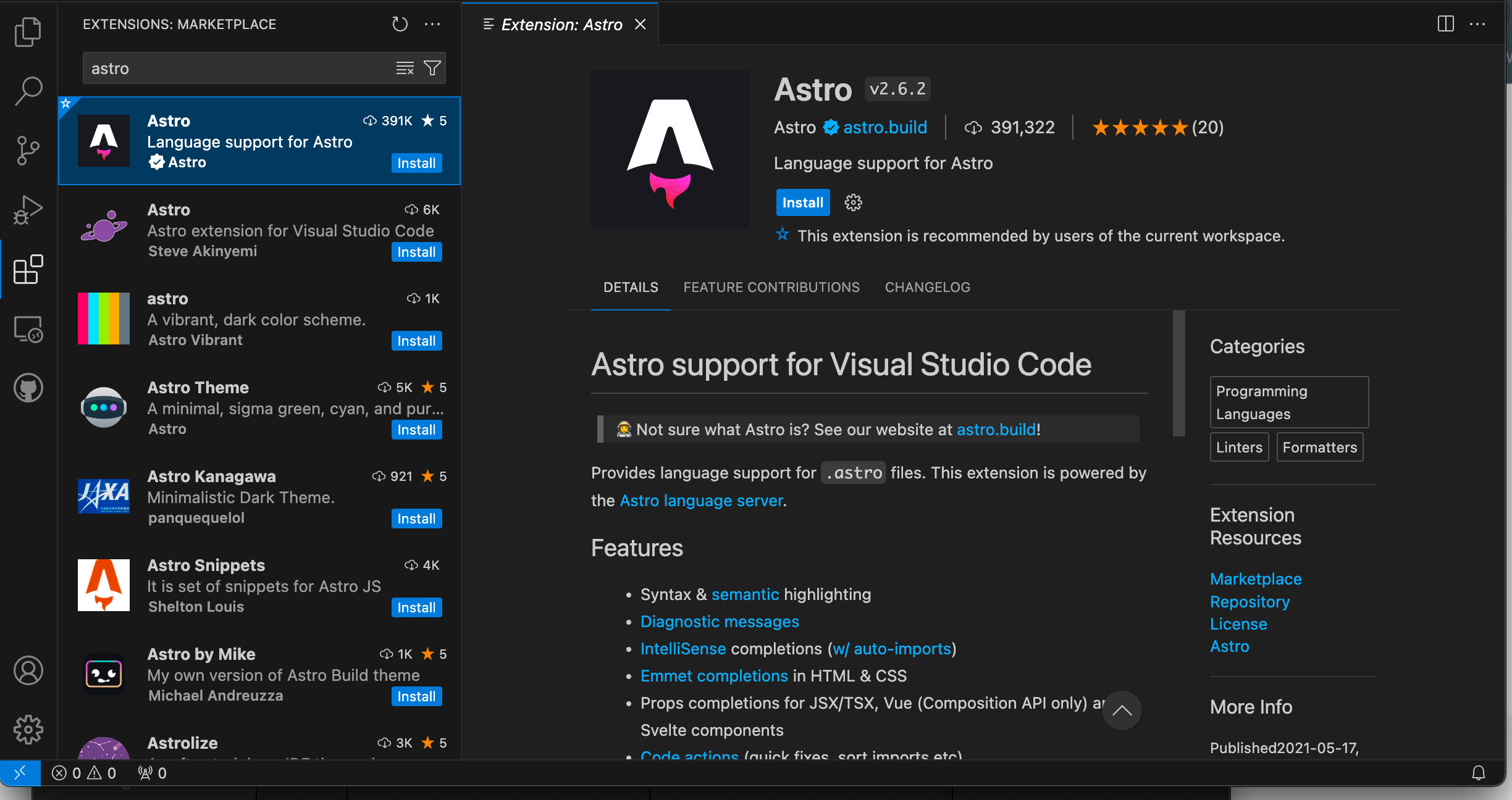Viewport: 1512px width, 800px height.
Task: Install the Astro by Mike theme
Action: pyautogui.click(x=416, y=696)
